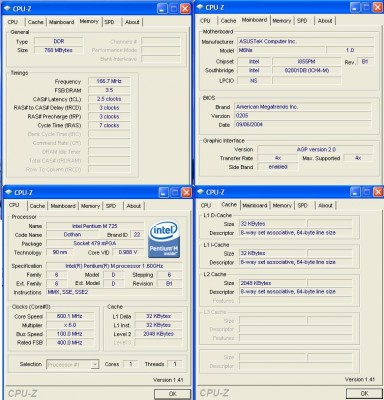Screen dimensions: 384x400
Task: Switch to SPD tab in Memory window
Action: (x=109, y=22)
